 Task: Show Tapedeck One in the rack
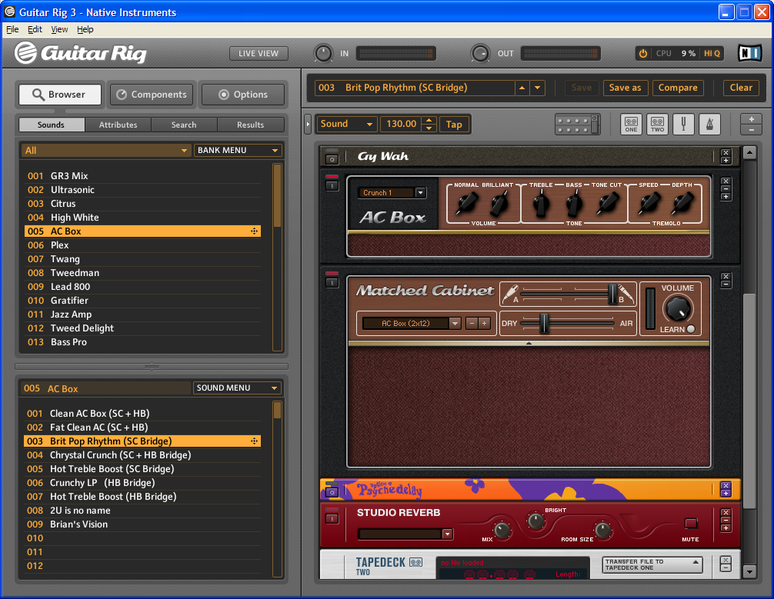tap(631, 125)
